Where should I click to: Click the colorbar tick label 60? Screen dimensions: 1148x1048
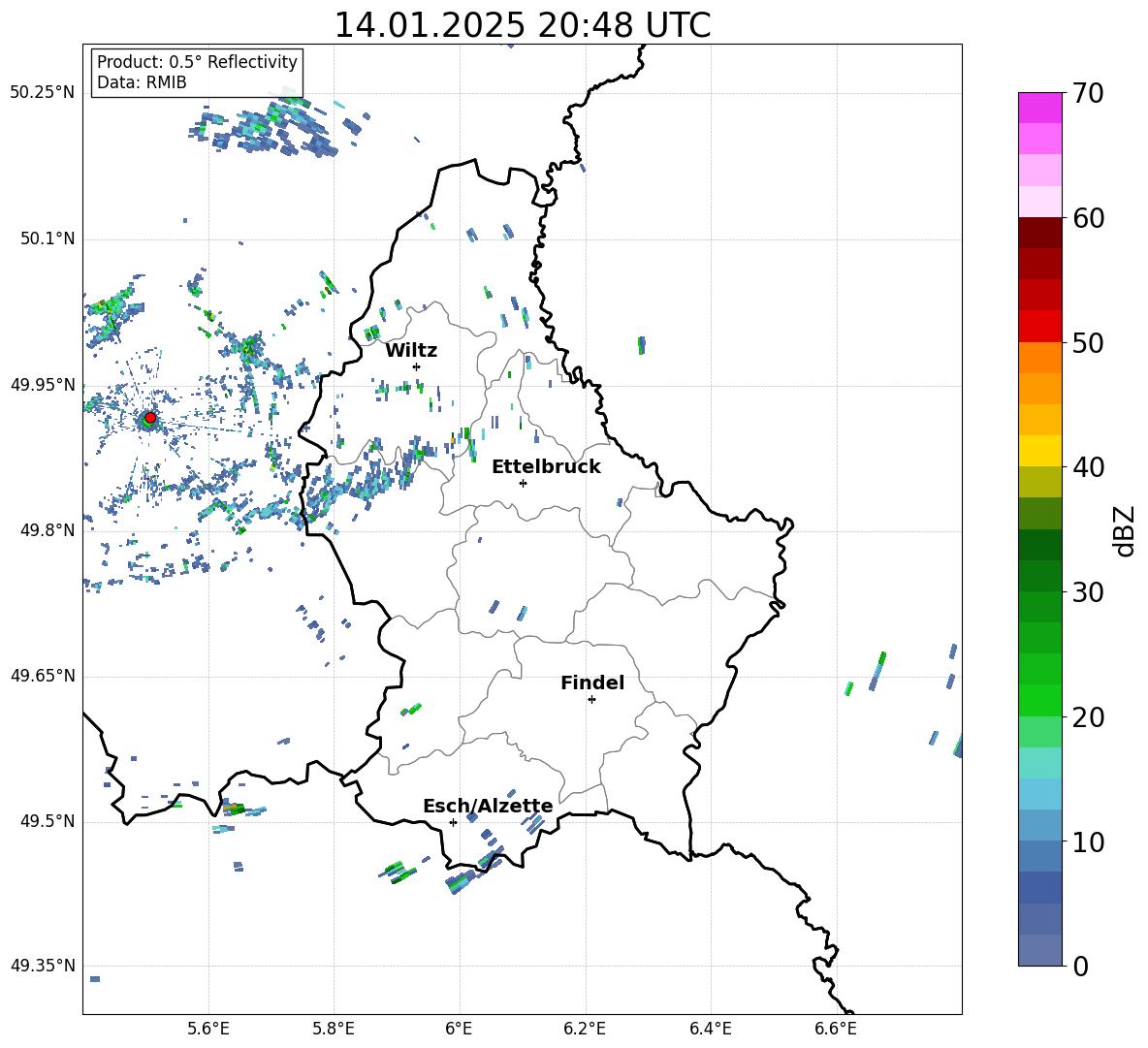(x=1088, y=218)
